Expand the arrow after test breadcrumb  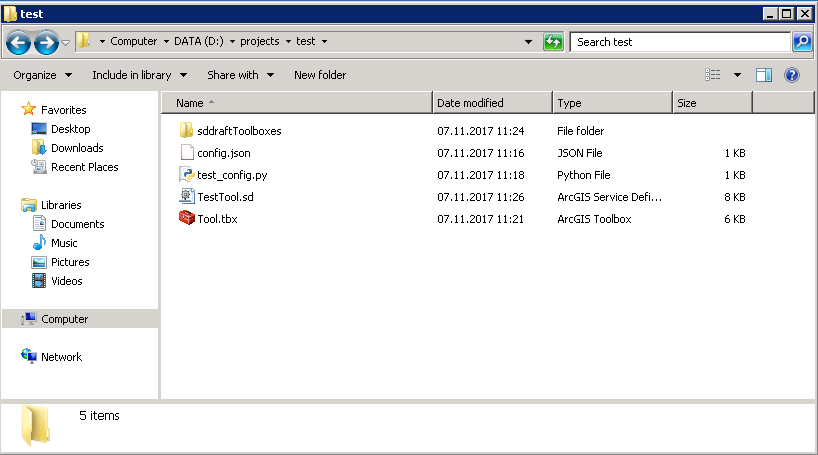pos(324,41)
